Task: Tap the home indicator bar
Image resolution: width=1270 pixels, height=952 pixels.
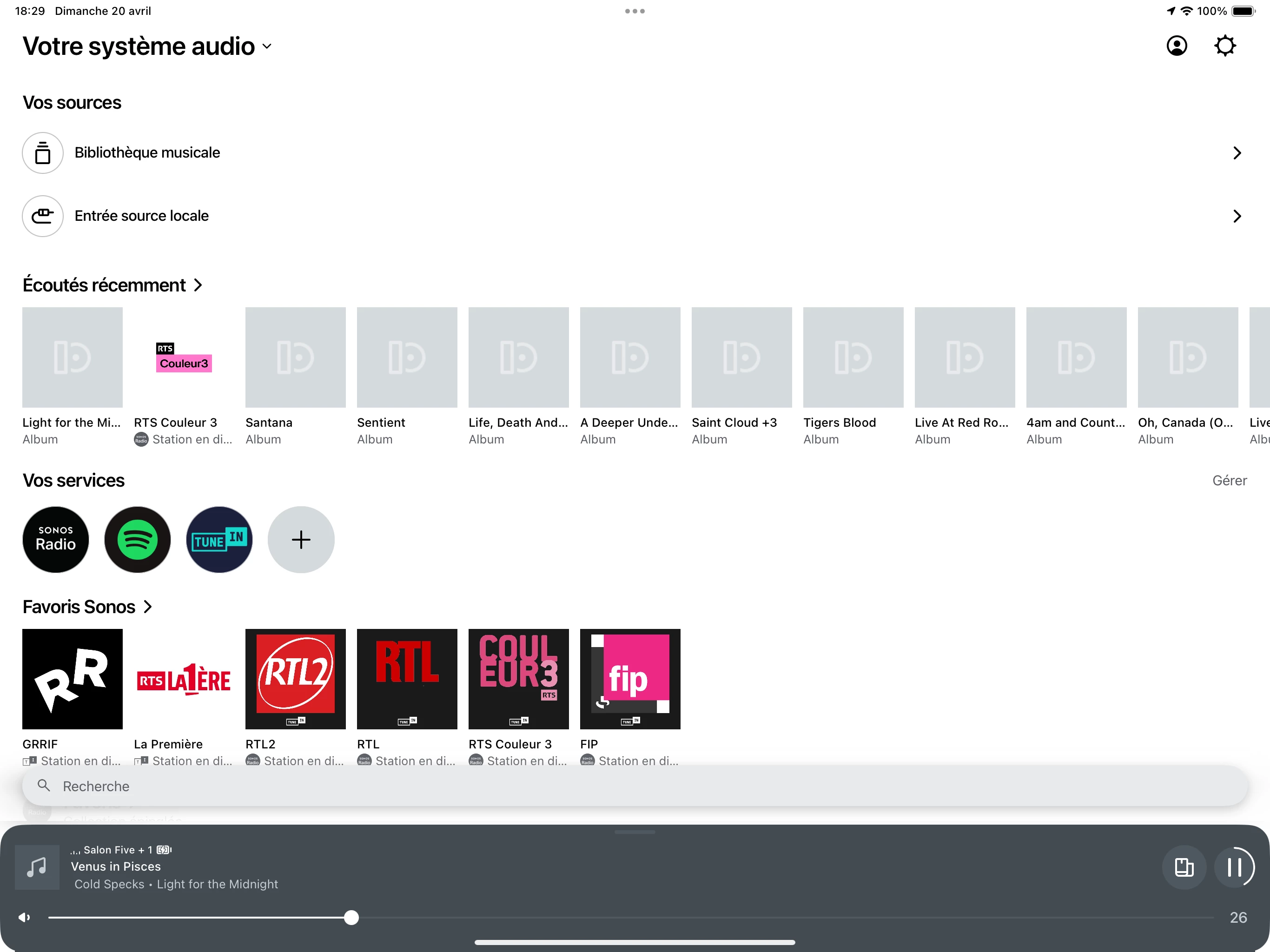Action: point(635,942)
